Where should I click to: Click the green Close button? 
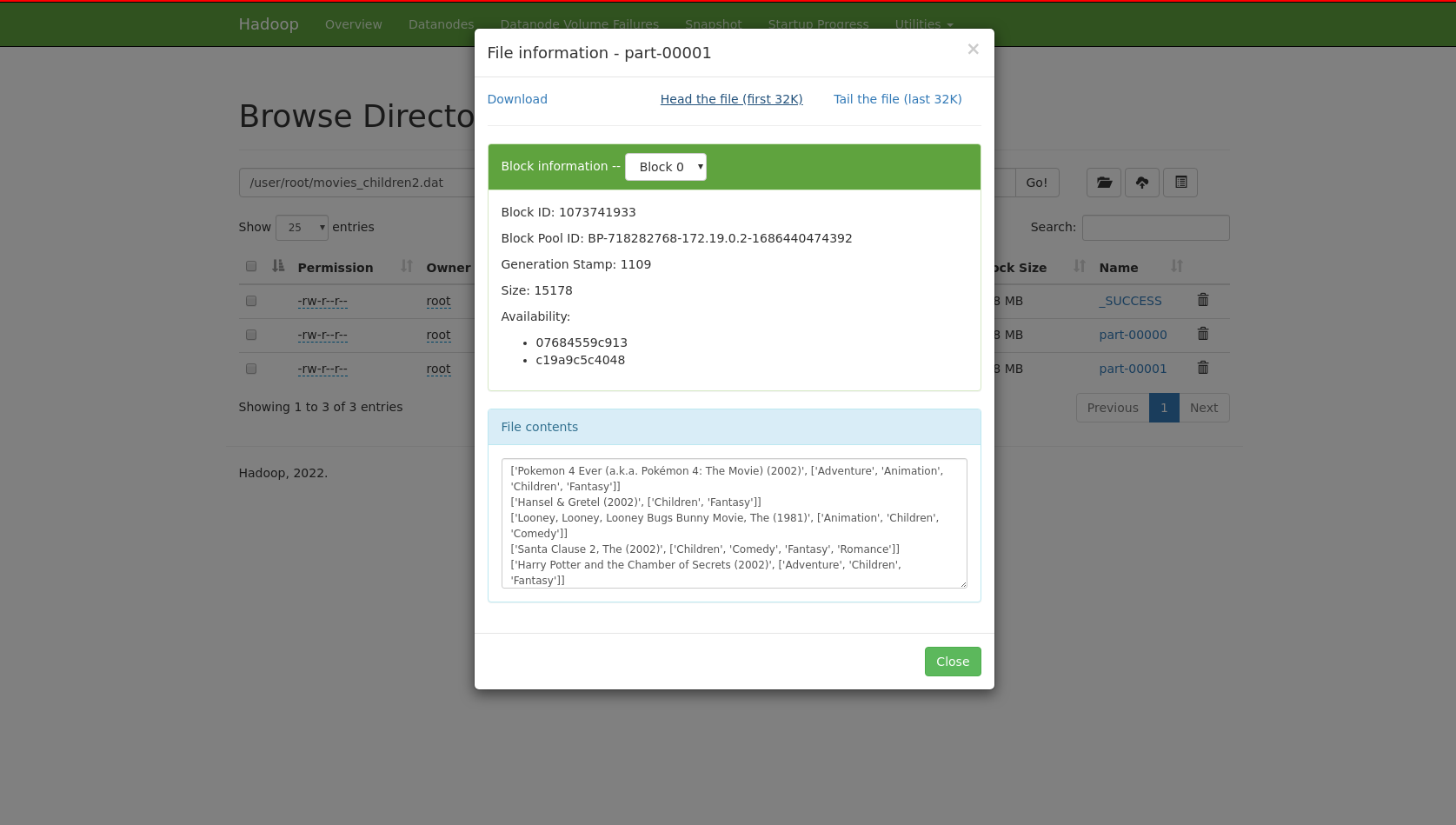(953, 662)
